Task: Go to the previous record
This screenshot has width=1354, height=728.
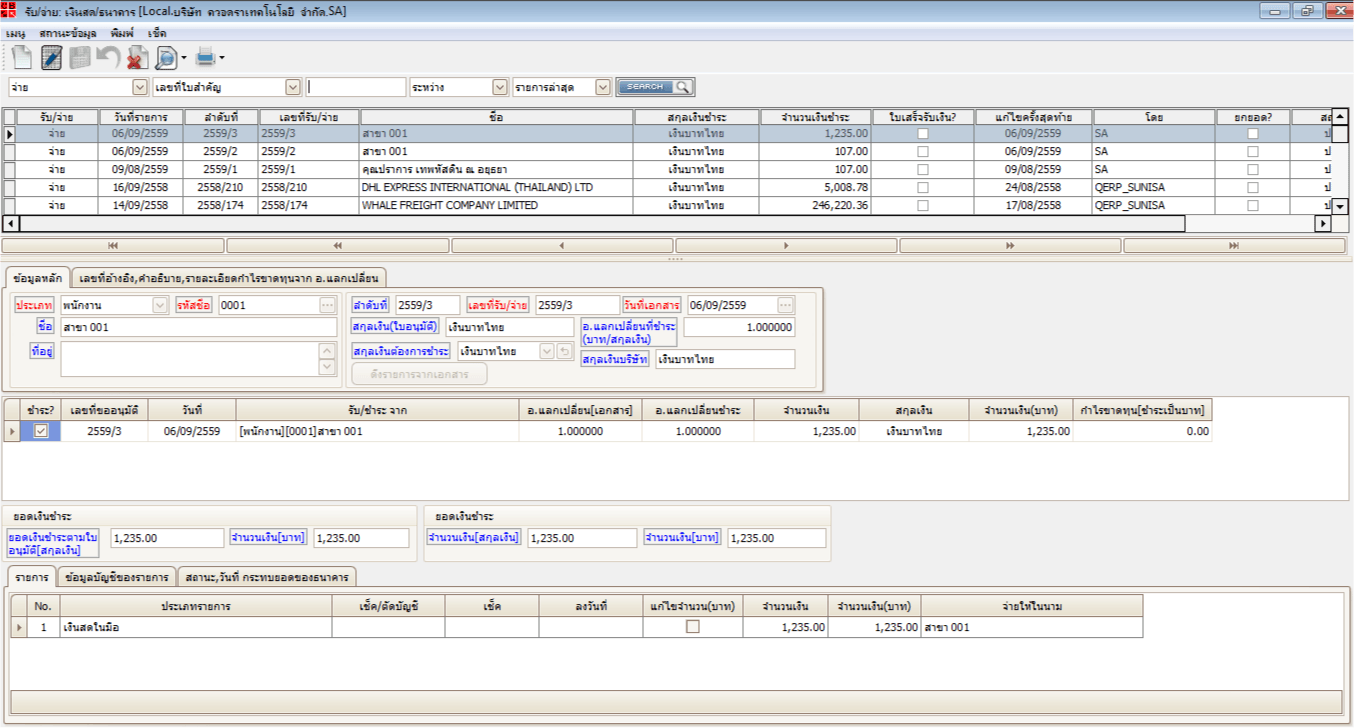Action: (x=561, y=245)
